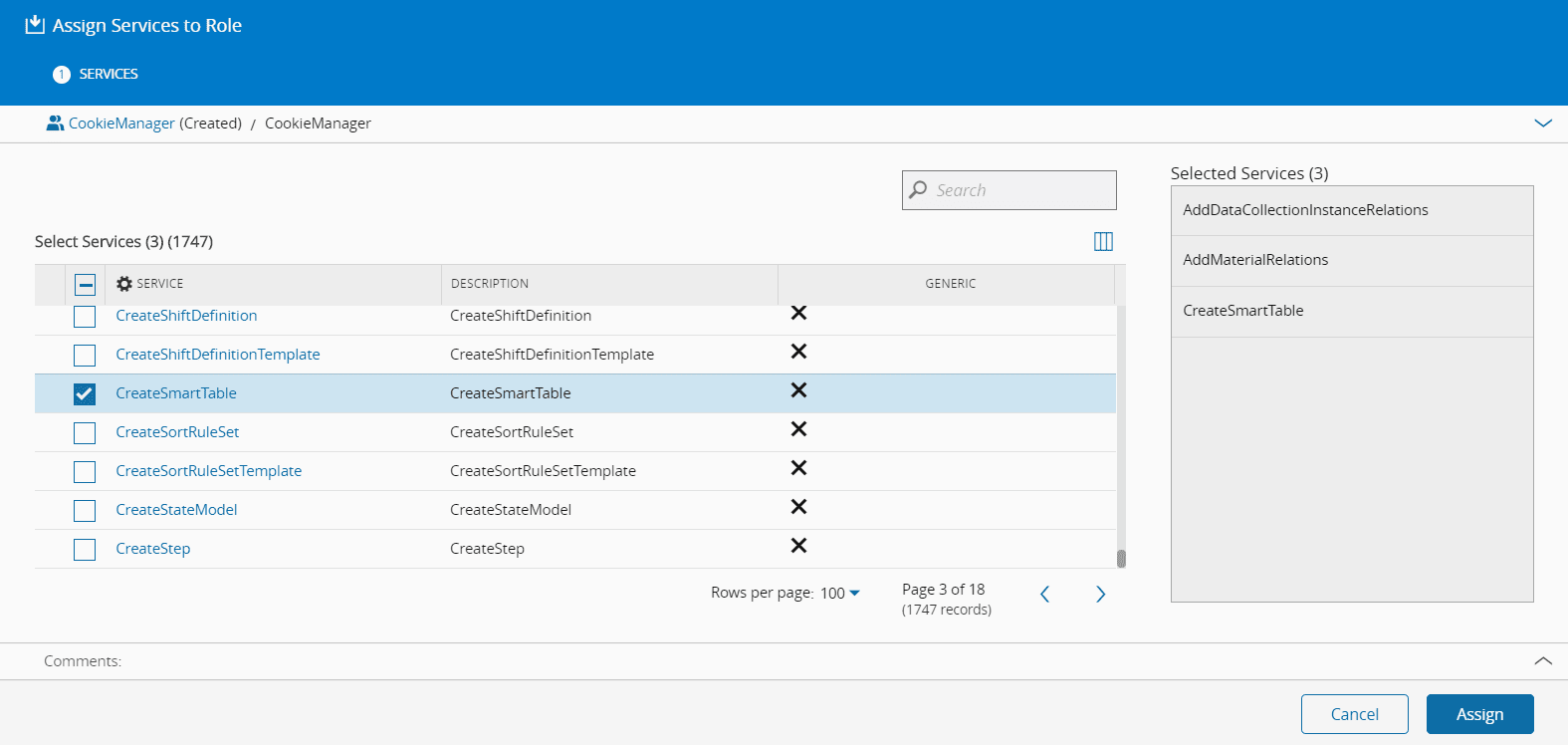This screenshot has width=1568, height=745.
Task: Click the column chooser grid icon
Action: tap(1103, 242)
